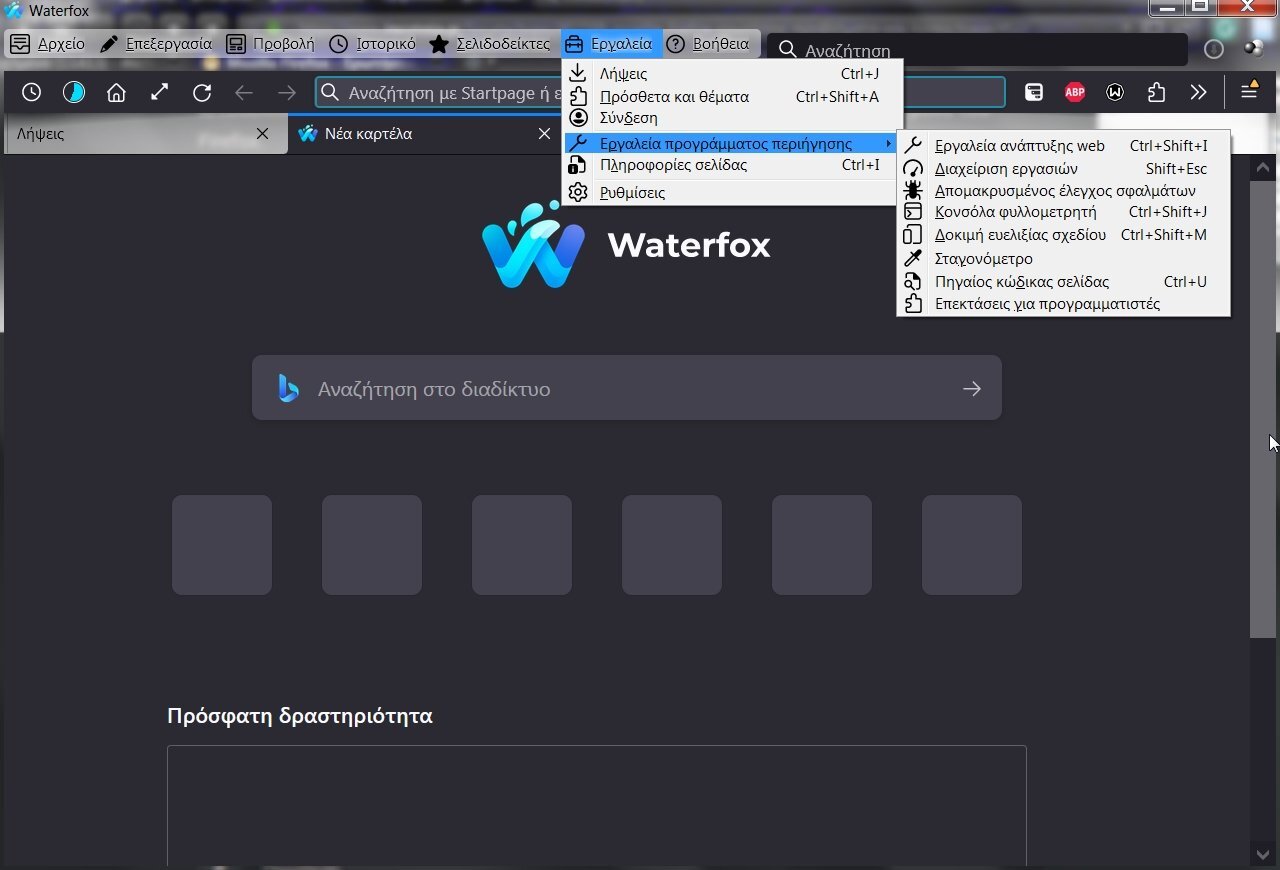Screen dimensions: 1280x870
Task: Open the Επεξεργασία menu
Action: point(156,44)
